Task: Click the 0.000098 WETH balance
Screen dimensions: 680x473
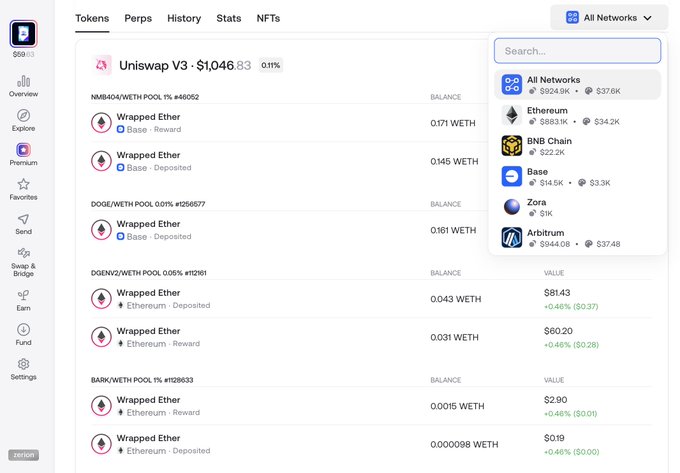Action: click(x=464, y=444)
